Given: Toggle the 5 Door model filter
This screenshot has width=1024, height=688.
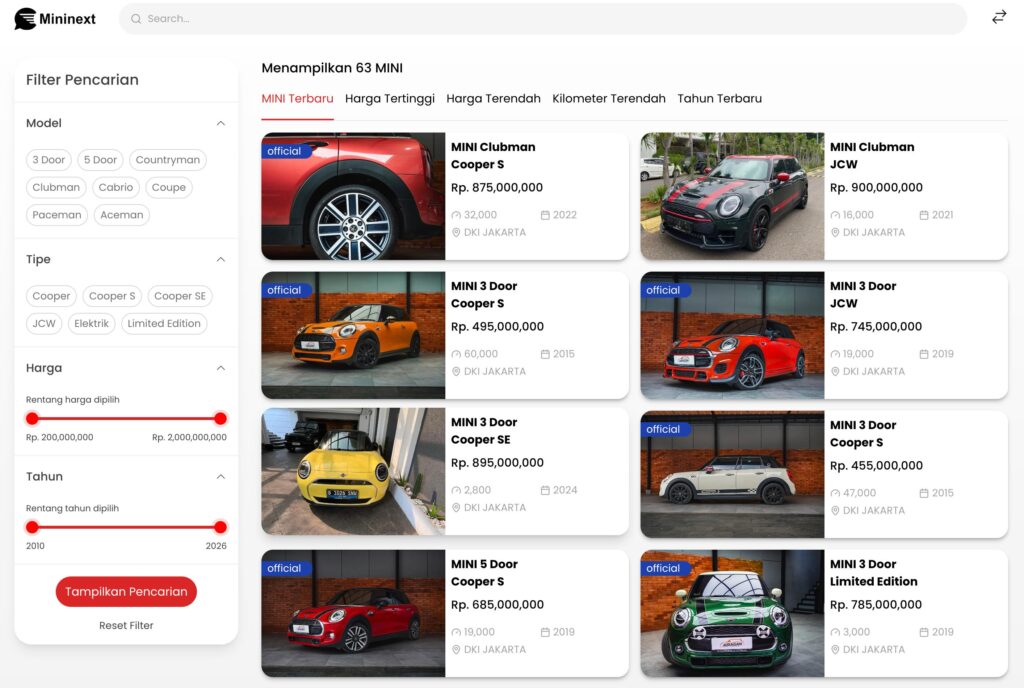Looking at the screenshot, I should 100,160.
